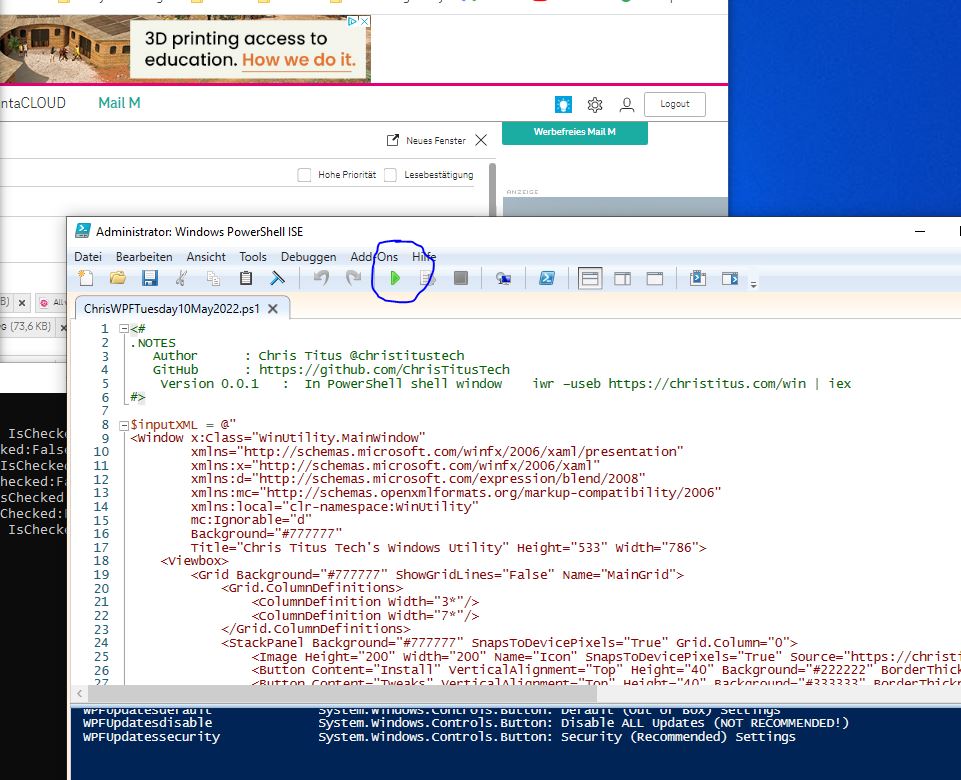Show the command add-on pane icon
Viewport: 961px width, 780px height.
(730, 278)
